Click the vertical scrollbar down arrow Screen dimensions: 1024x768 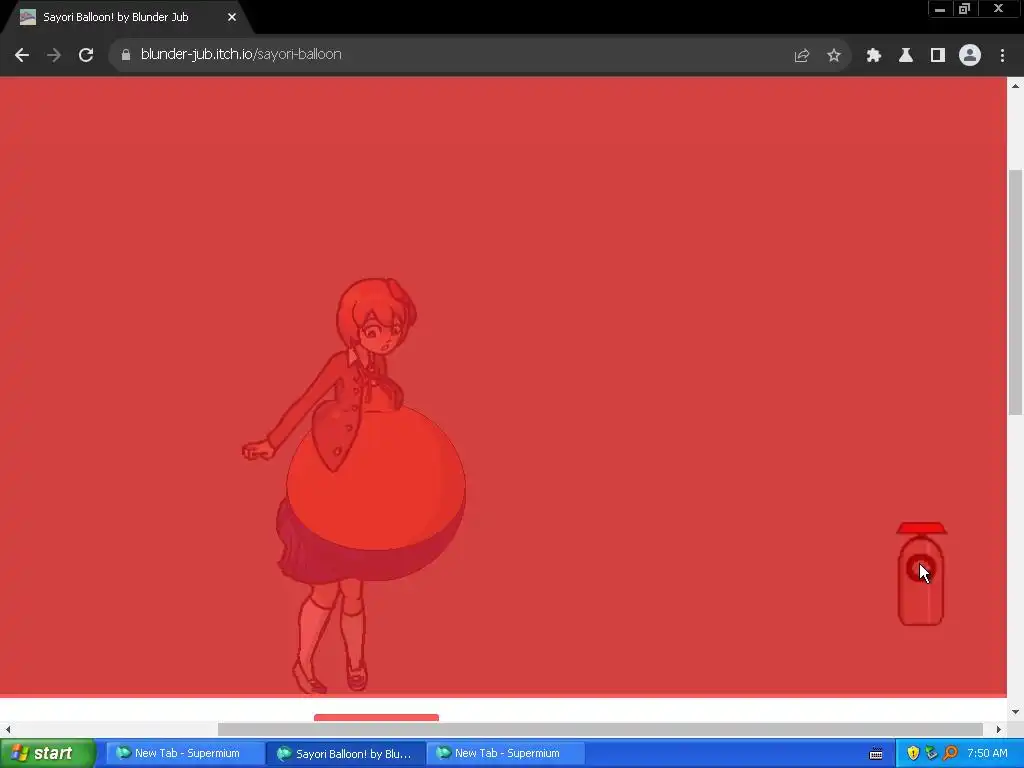click(1015, 711)
